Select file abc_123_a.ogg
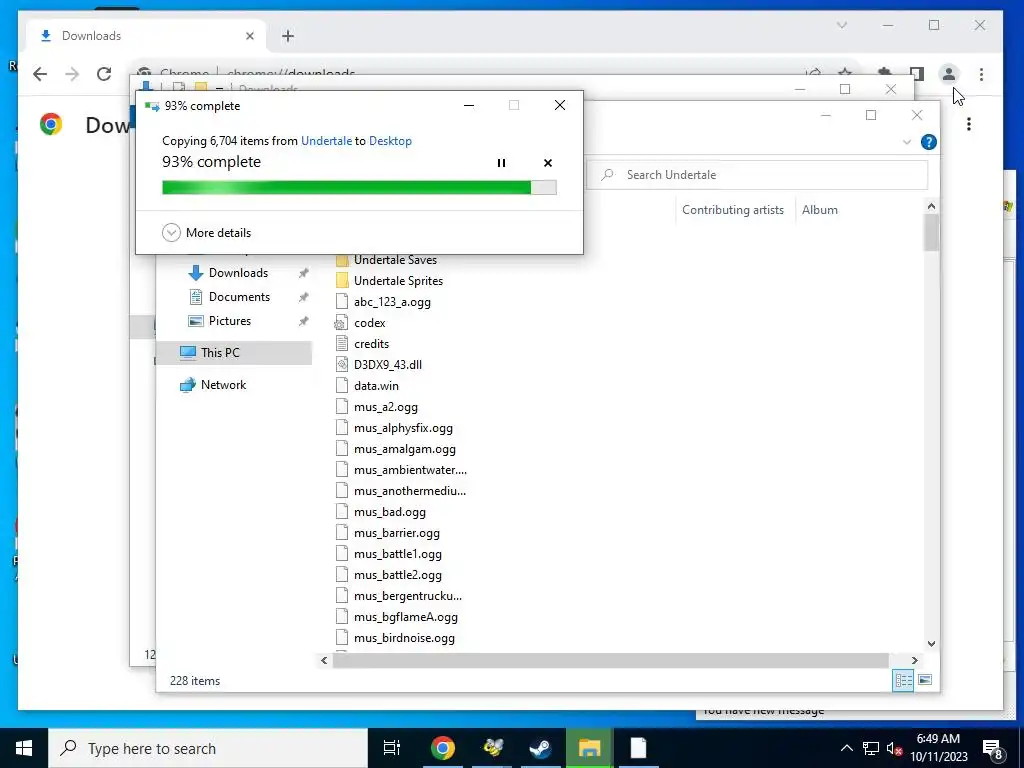This screenshot has height=768, width=1024. [392, 302]
